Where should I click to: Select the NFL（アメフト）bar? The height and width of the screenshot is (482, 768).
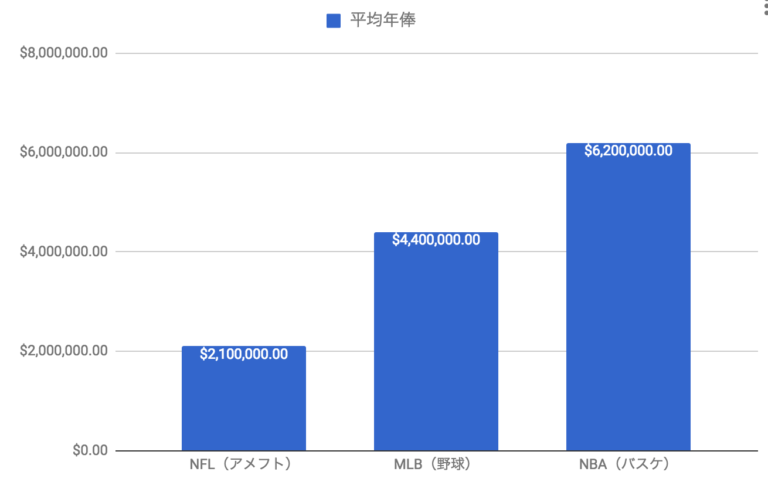tap(244, 398)
